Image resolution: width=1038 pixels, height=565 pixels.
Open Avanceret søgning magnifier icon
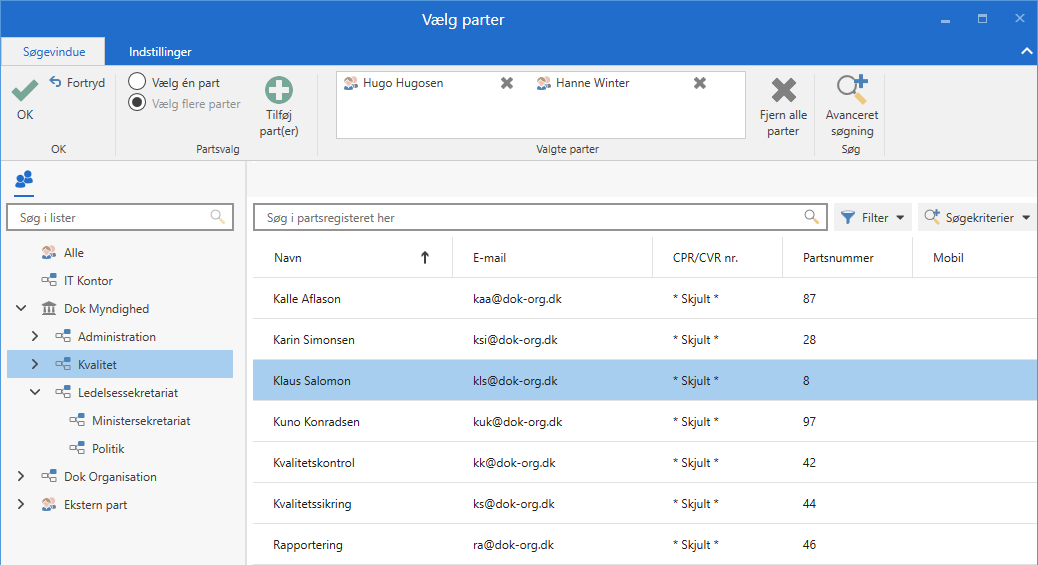[852, 90]
